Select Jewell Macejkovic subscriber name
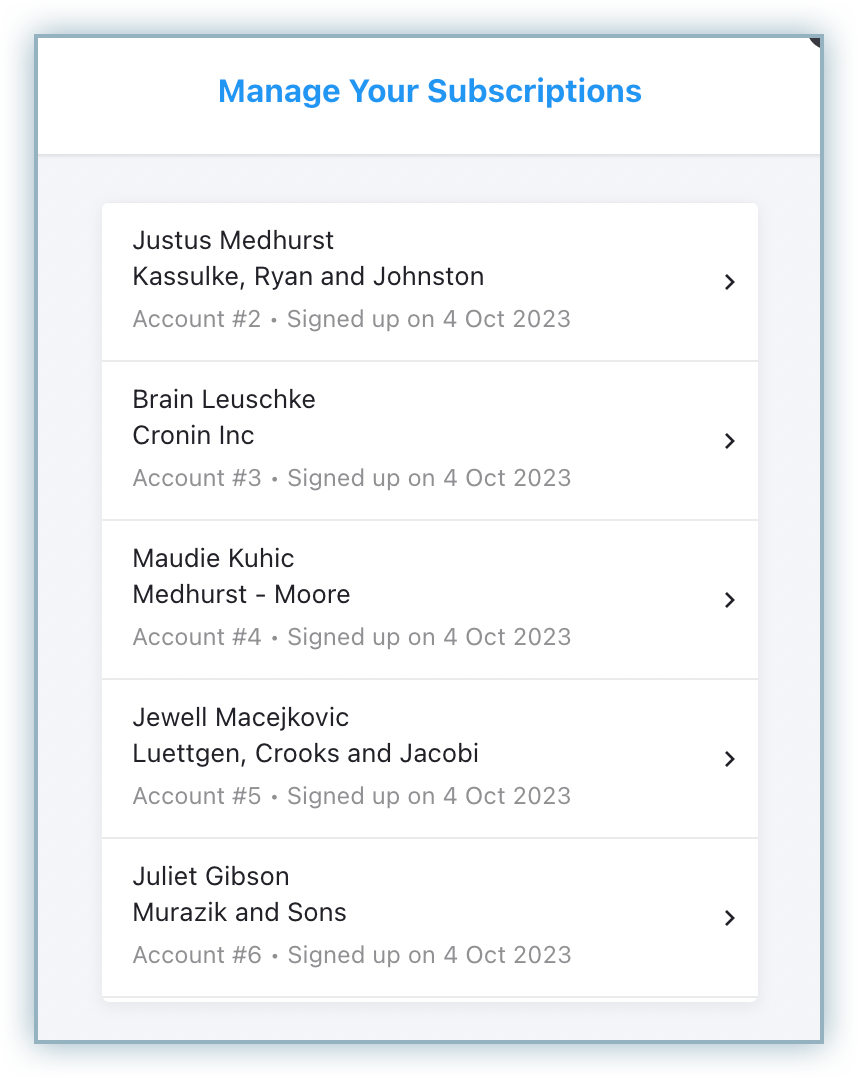858x1078 pixels. pyautogui.click(x=241, y=717)
